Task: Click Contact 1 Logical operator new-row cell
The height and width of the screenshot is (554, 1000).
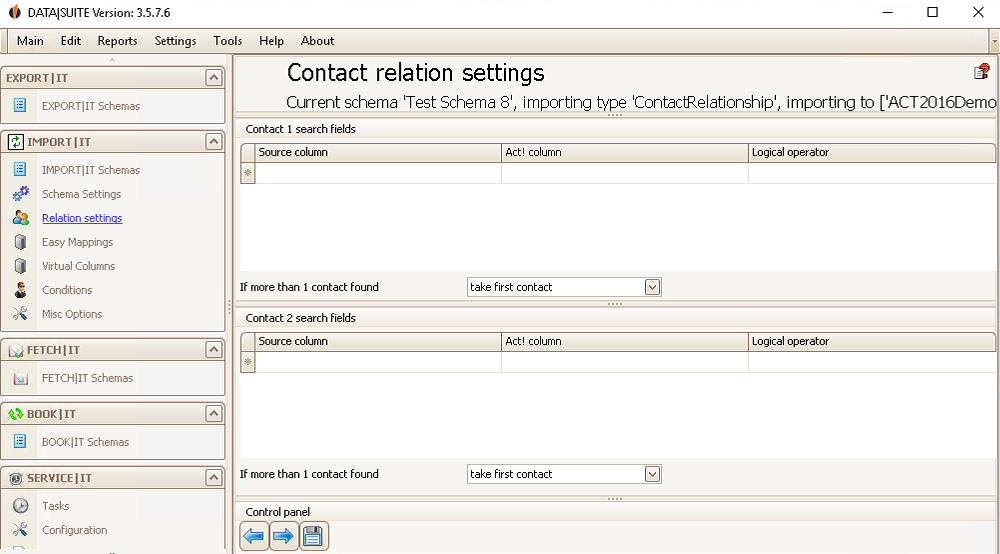Action: click(x=871, y=173)
